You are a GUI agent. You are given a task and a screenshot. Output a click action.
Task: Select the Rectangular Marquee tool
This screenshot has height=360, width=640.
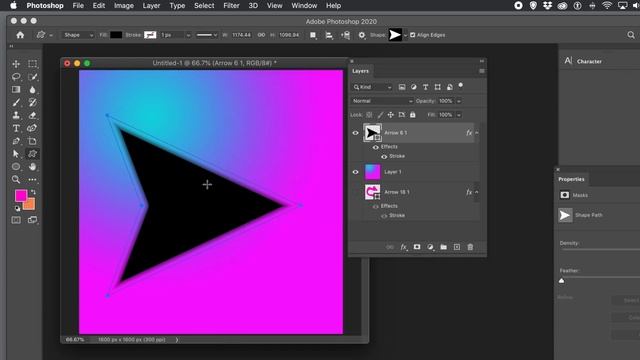(x=32, y=64)
